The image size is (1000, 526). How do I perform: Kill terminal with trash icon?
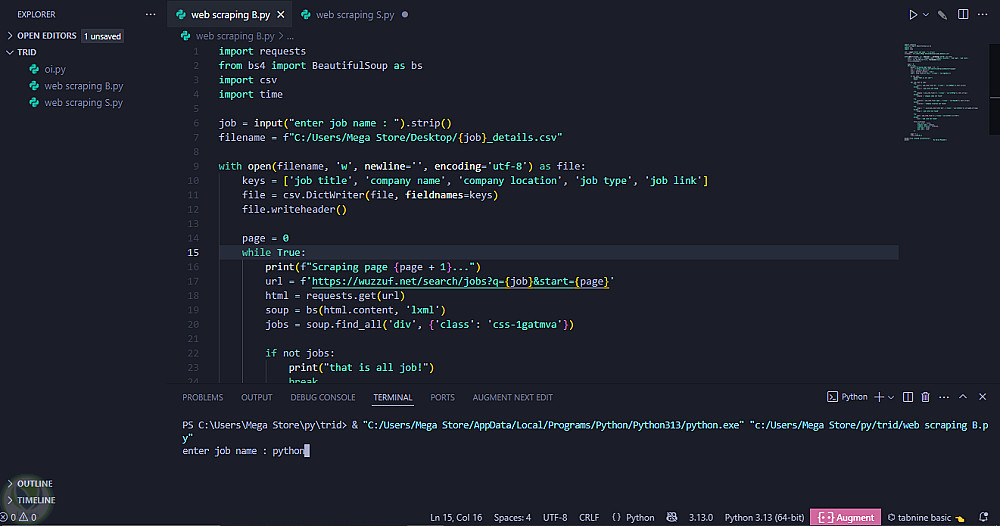[925, 397]
